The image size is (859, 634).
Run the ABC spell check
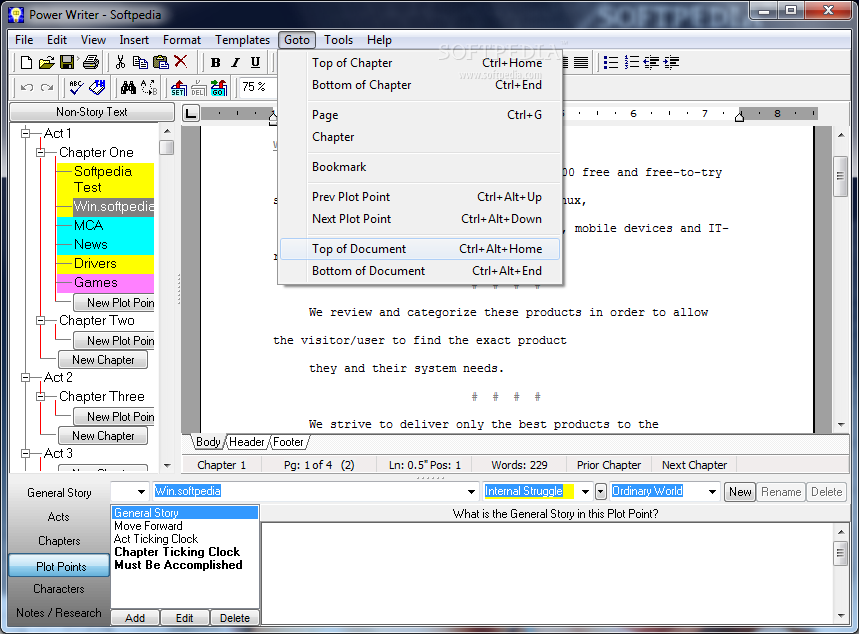pos(76,87)
